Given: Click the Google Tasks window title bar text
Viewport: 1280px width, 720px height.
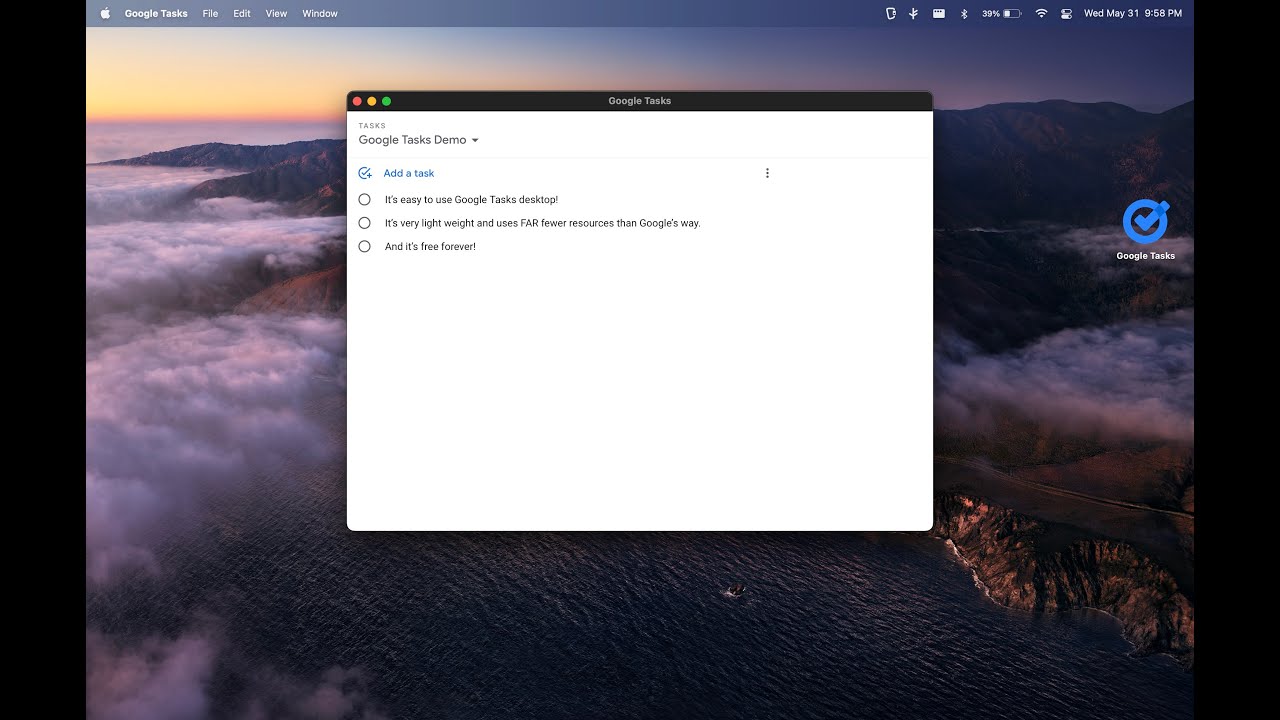Looking at the screenshot, I should coord(640,101).
